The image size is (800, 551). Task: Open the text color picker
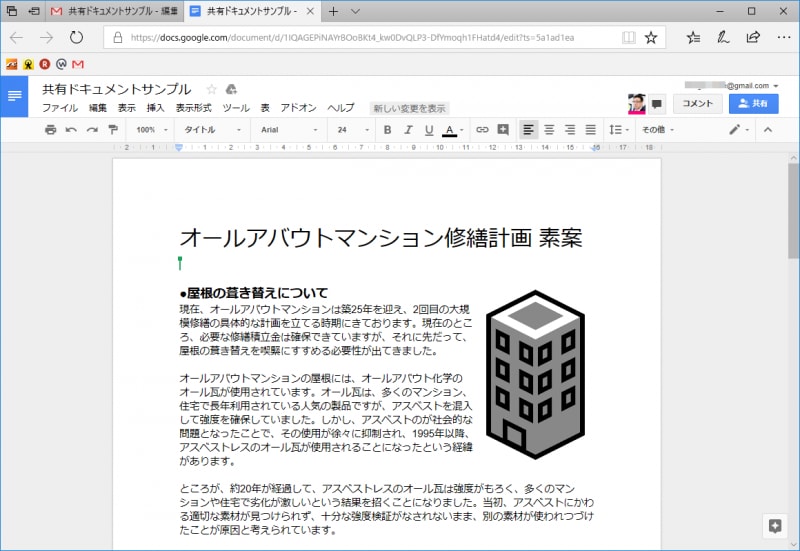pos(453,130)
